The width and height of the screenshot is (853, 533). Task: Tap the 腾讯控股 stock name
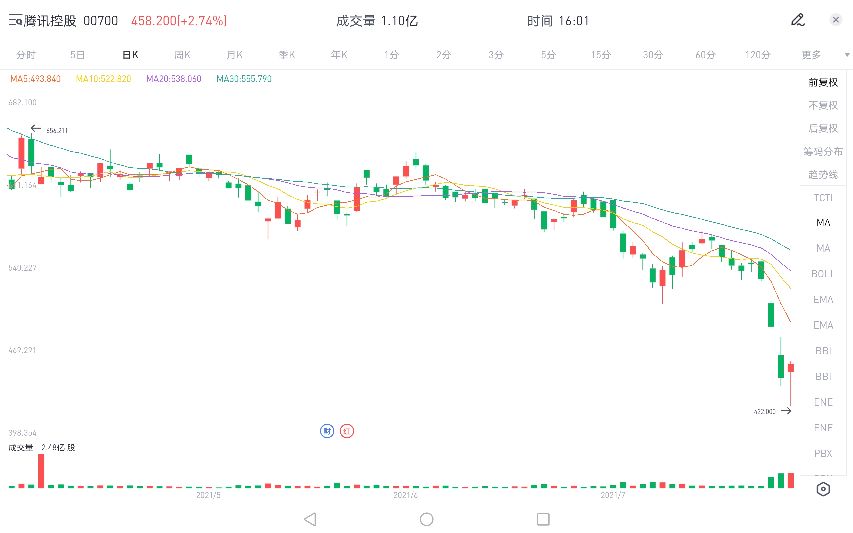click(50, 21)
